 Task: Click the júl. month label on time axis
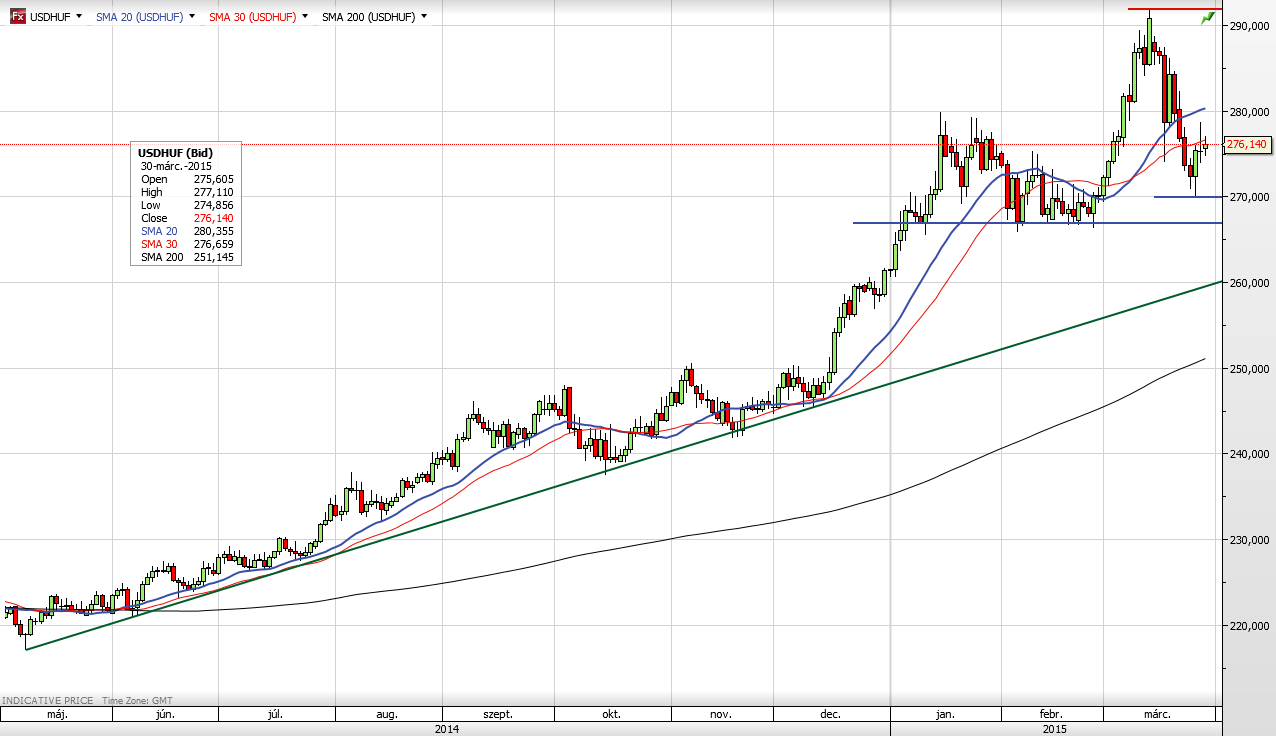[277, 715]
